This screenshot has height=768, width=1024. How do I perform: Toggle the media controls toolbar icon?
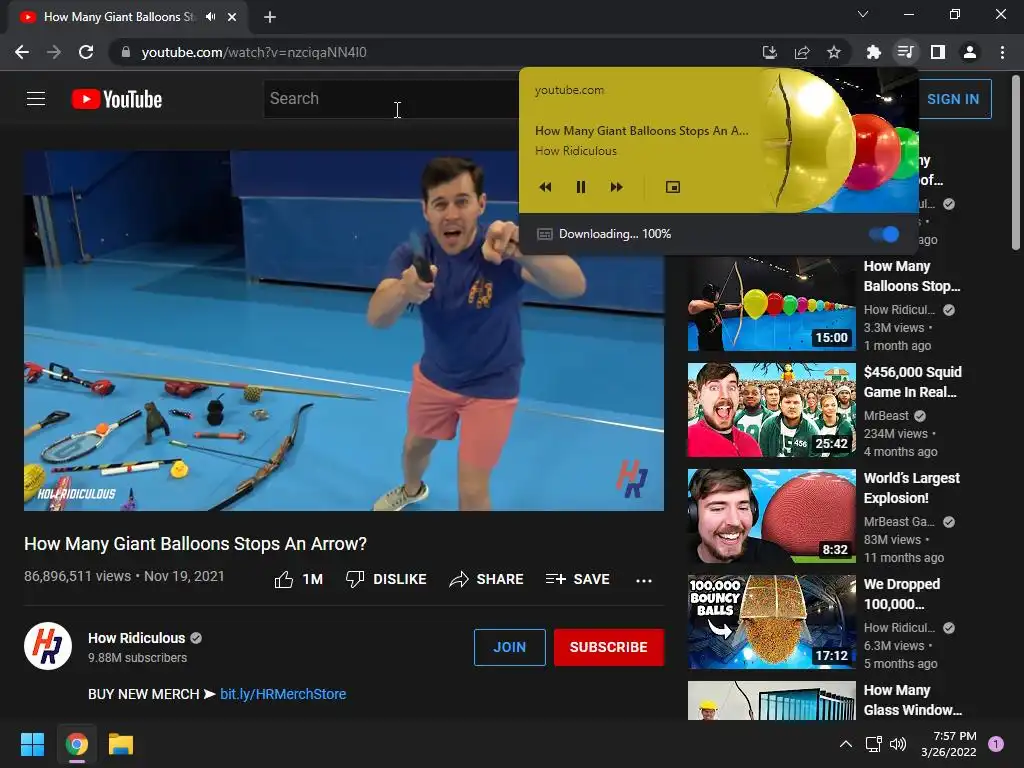(x=905, y=52)
